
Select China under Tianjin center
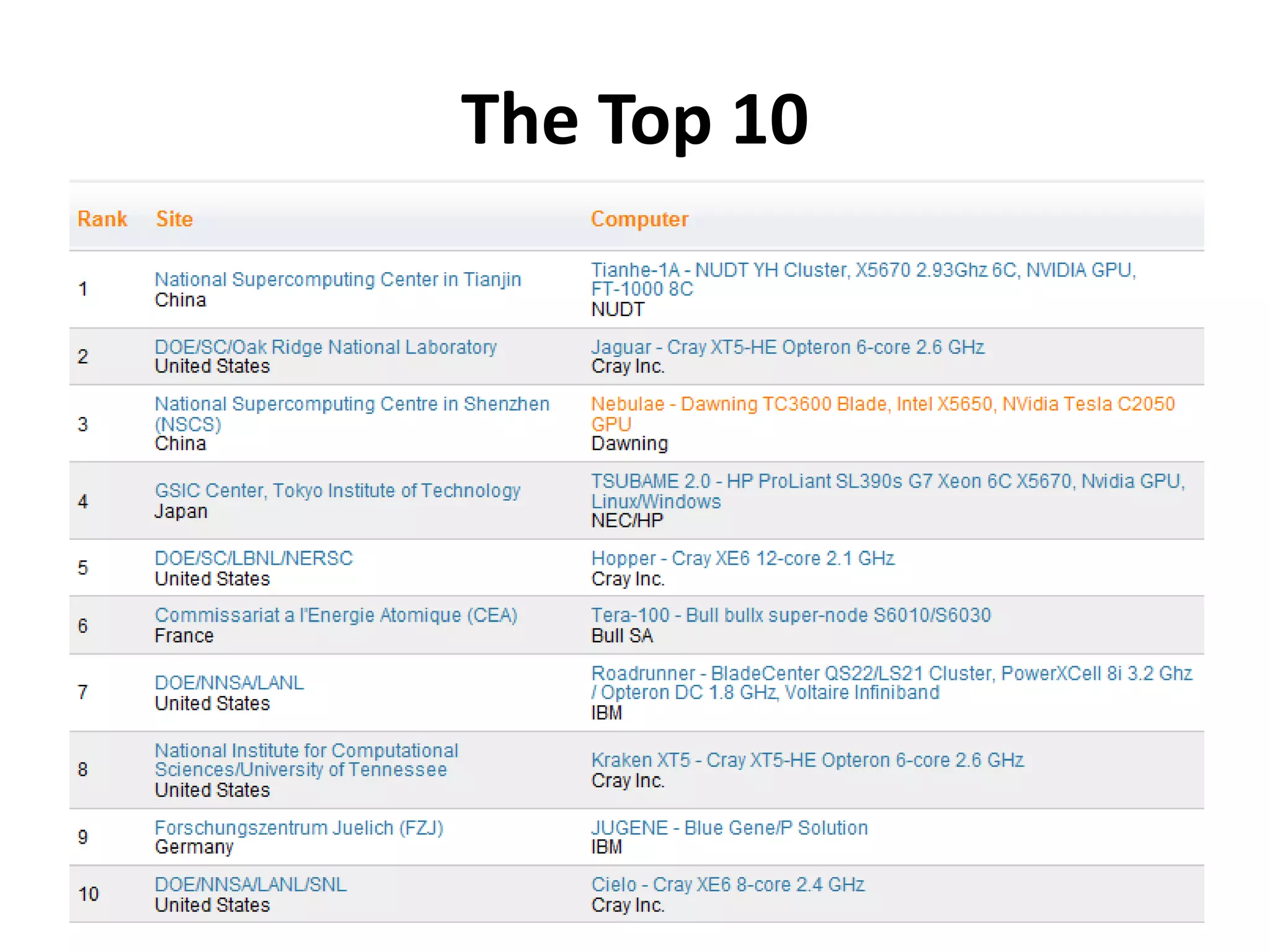pos(180,300)
